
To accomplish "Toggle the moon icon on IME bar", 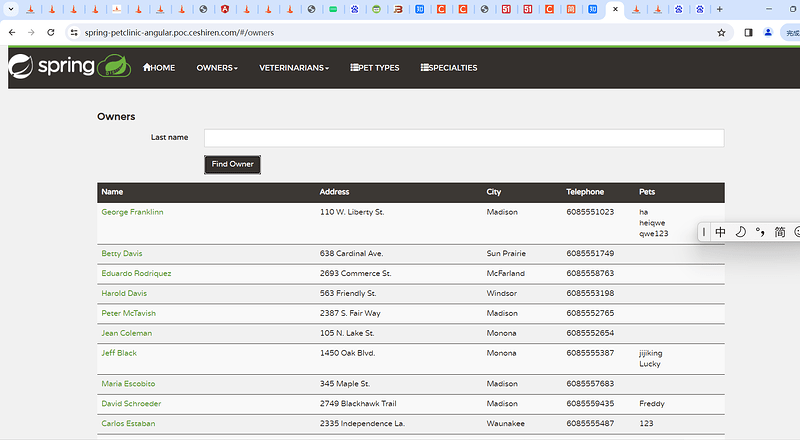I will click(740, 232).
